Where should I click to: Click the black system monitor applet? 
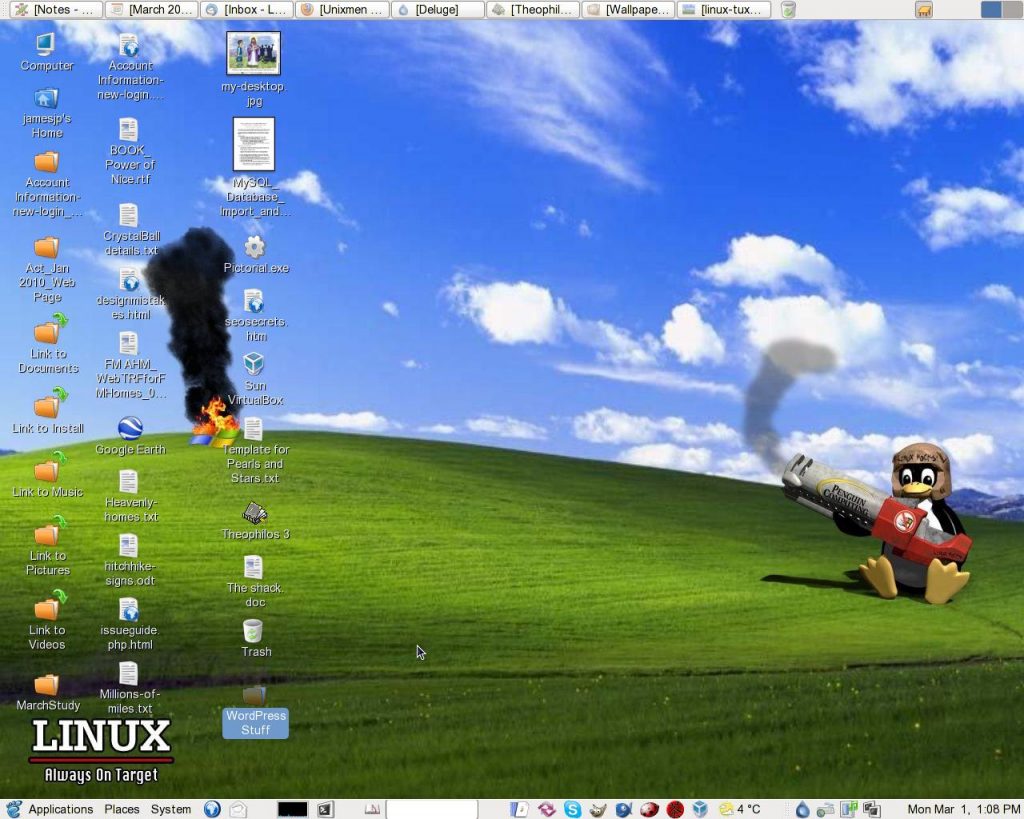pyautogui.click(x=293, y=809)
